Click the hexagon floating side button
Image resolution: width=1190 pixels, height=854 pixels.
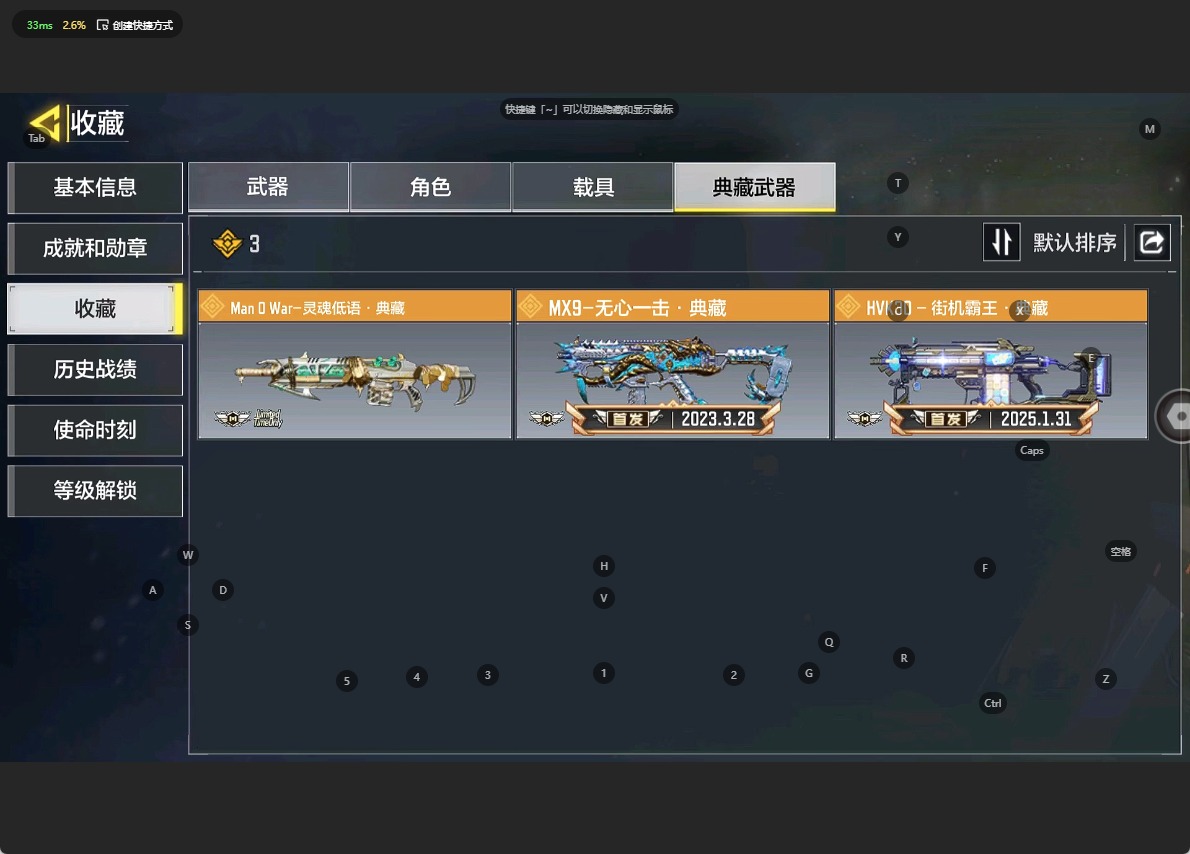pos(1176,415)
